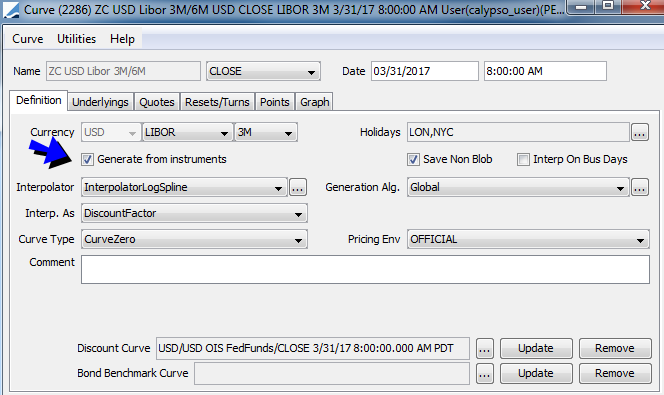
Task: Expand the CLOSE quote set dropdown
Action: tap(263, 71)
